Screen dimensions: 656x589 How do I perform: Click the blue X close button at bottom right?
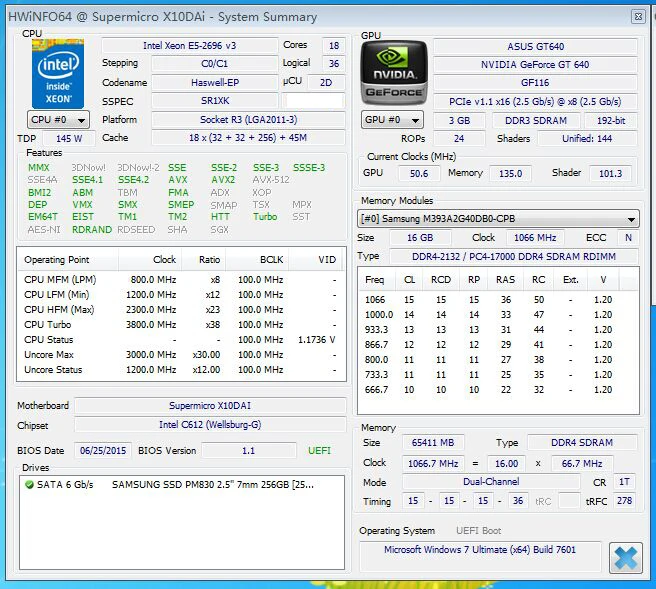[x=625, y=557]
